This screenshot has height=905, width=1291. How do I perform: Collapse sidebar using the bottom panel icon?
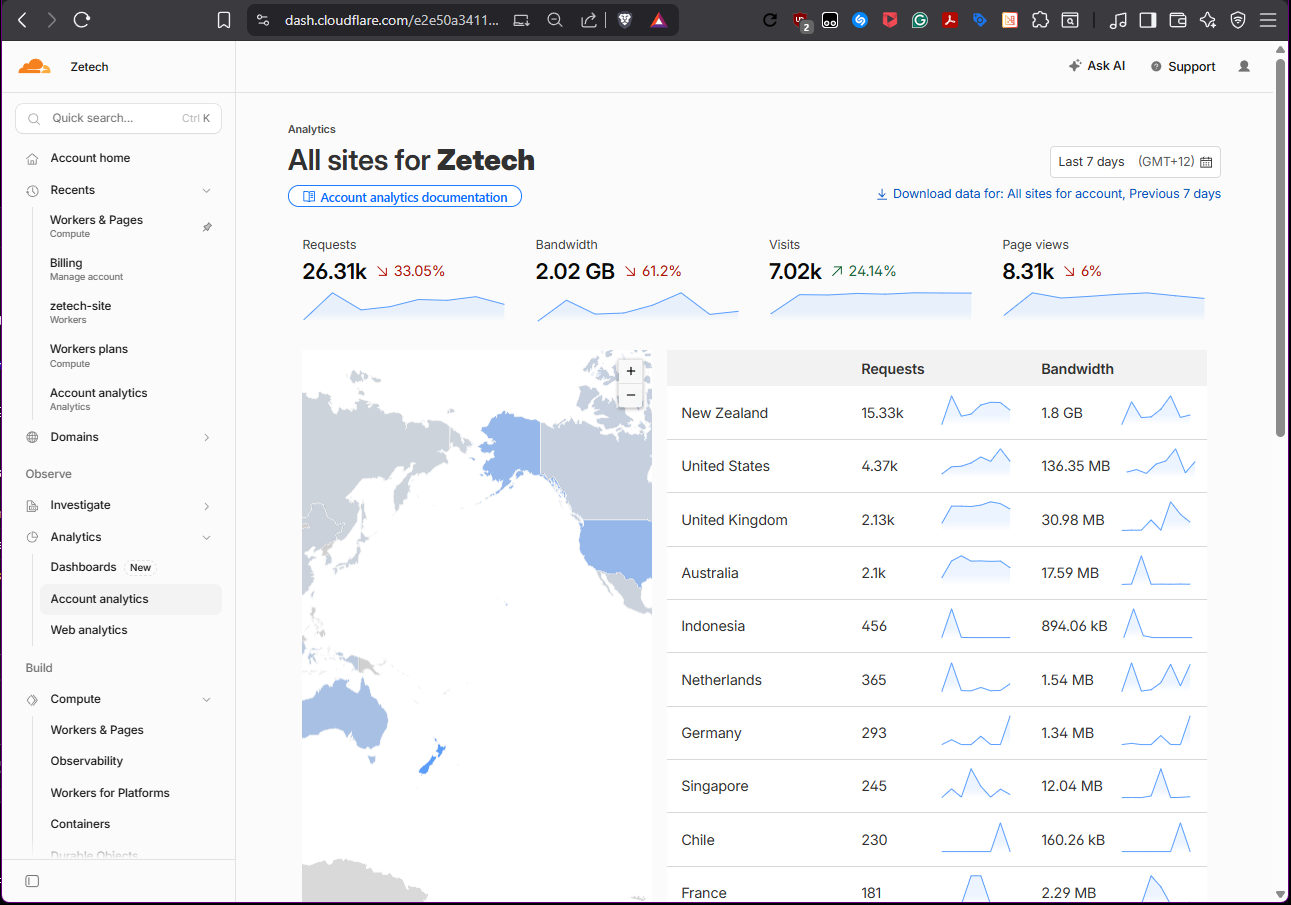coord(32,881)
